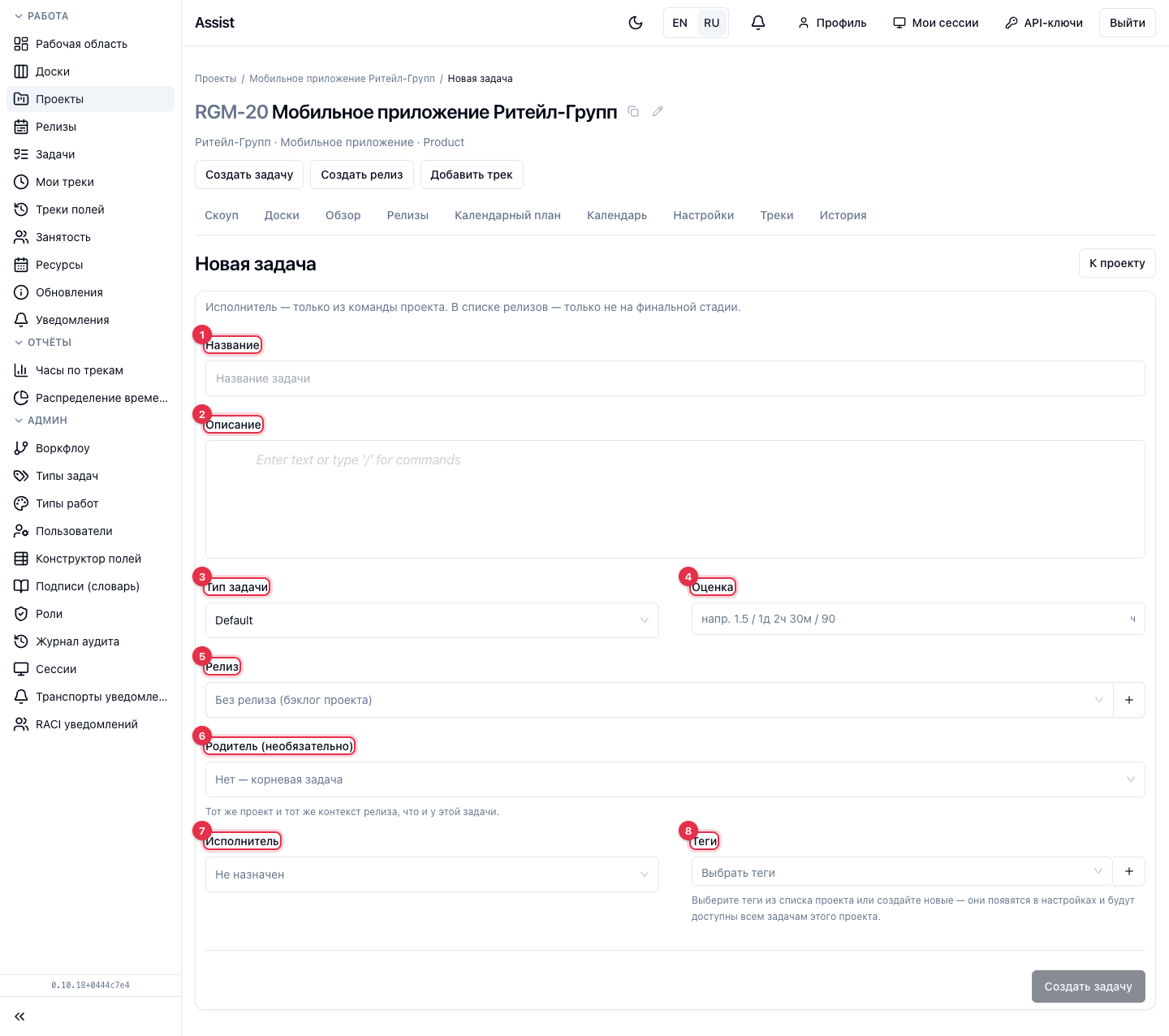Switch to Календарный план tab
This screenshot has height=1036, width=1169.
pos(507,215)
